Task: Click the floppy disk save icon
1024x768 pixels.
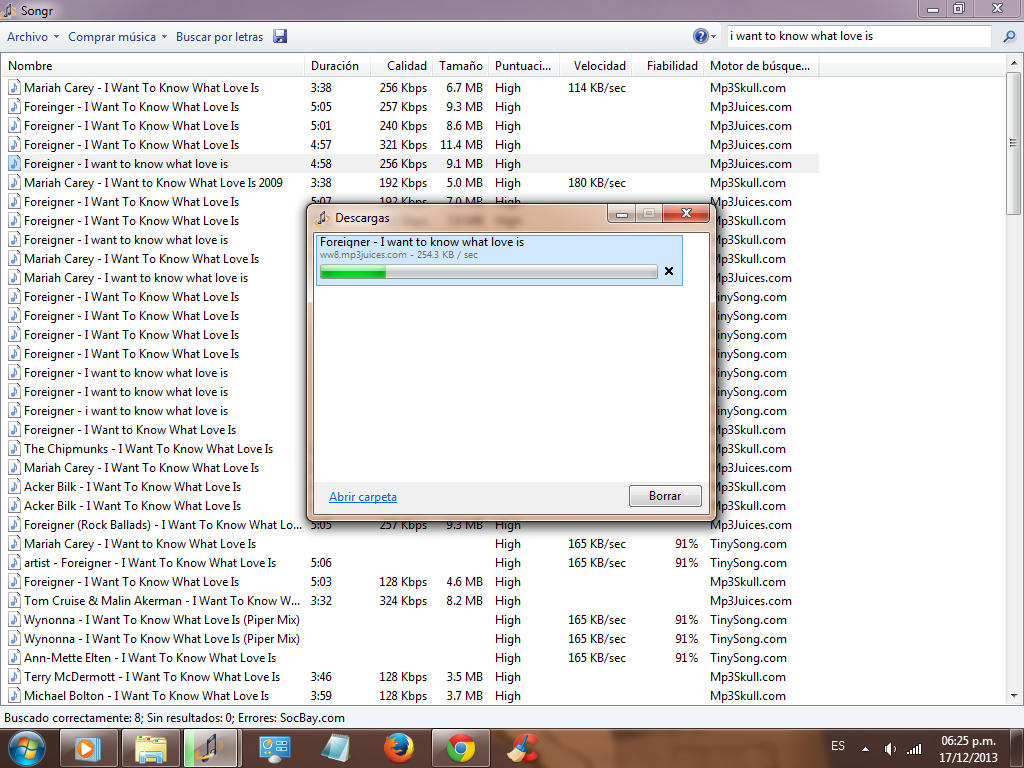Action: click(280, 37)
